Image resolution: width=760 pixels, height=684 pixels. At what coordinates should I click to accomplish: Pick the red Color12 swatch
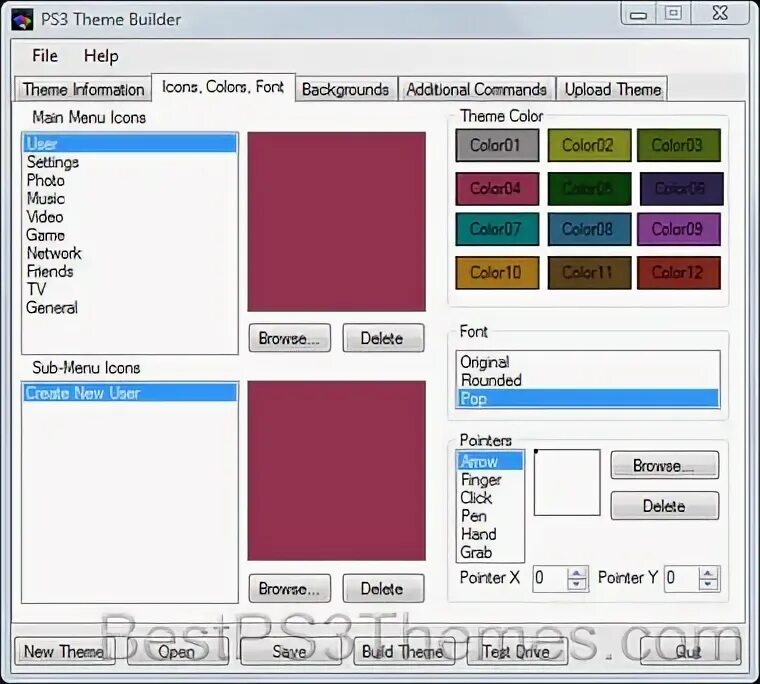tap(679, 272)
